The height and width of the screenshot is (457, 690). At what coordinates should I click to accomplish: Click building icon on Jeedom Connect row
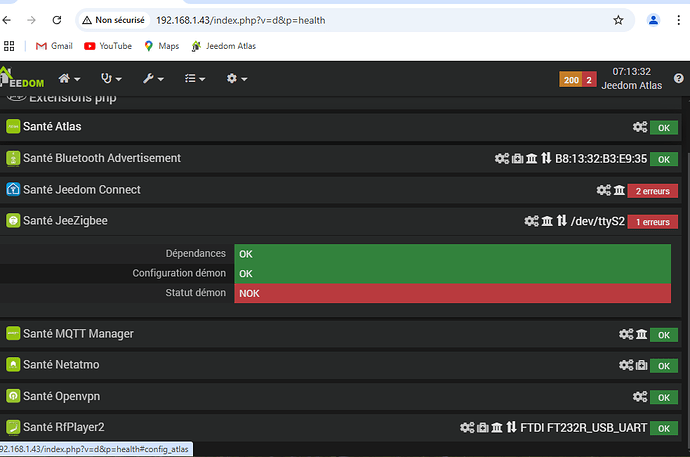coord(619,190)
